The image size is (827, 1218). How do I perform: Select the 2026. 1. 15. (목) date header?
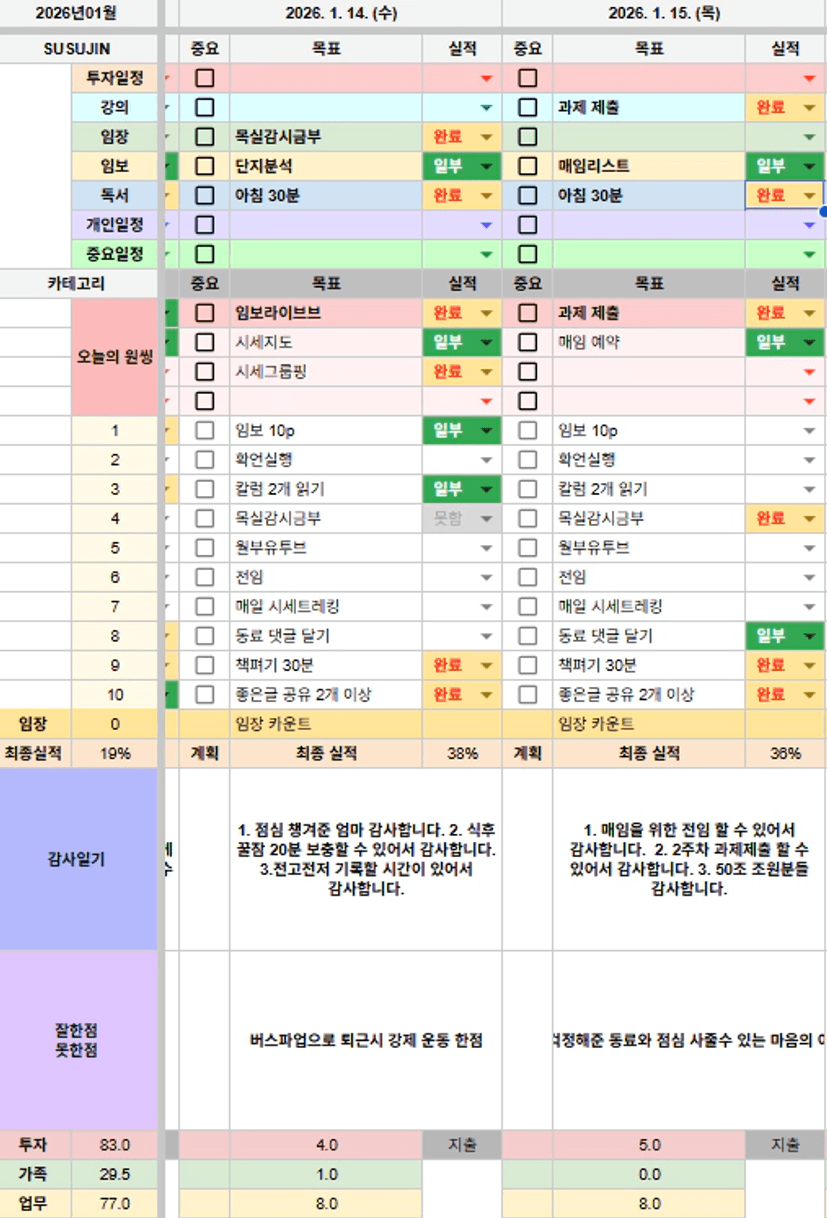(664, 14)
